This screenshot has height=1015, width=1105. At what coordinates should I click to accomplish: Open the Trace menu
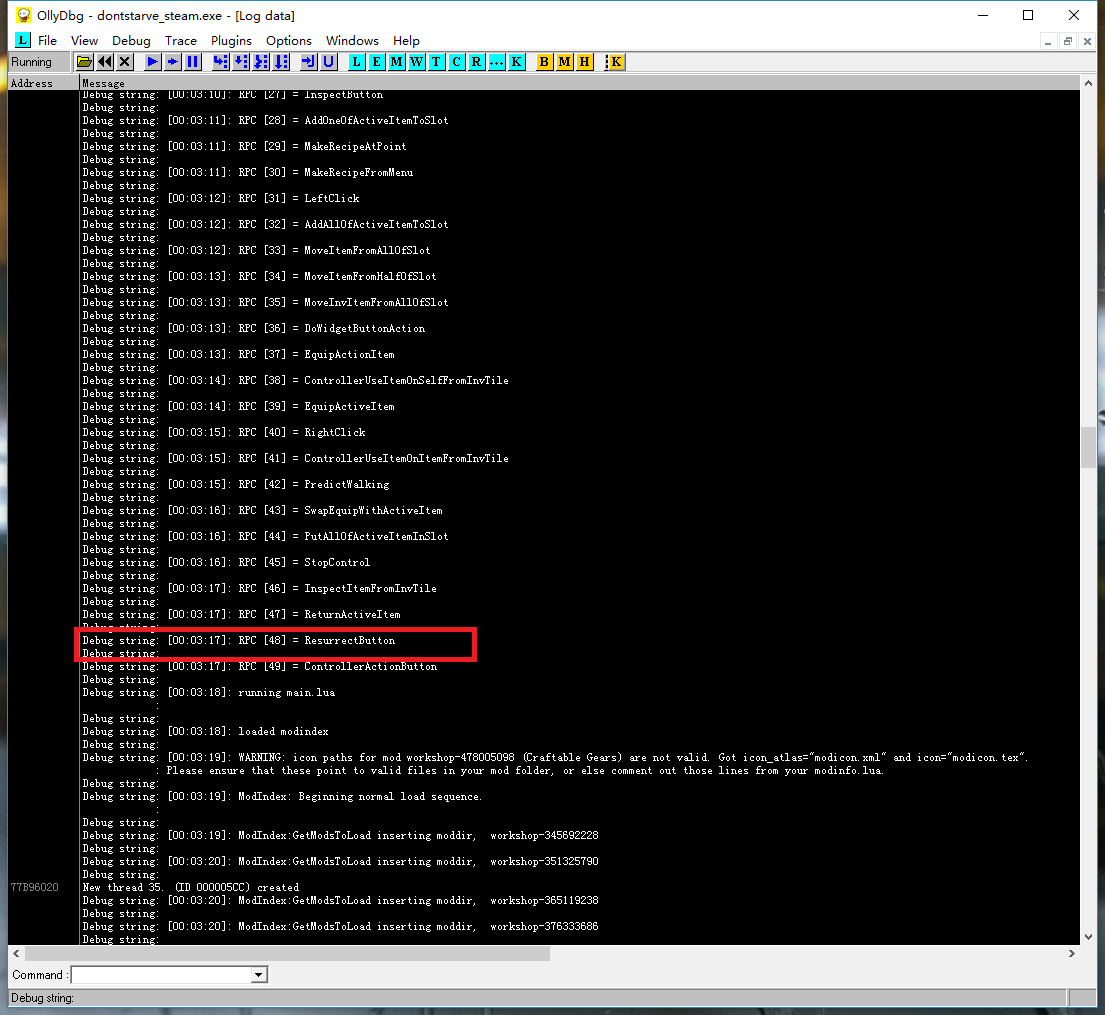pos(180,41)
